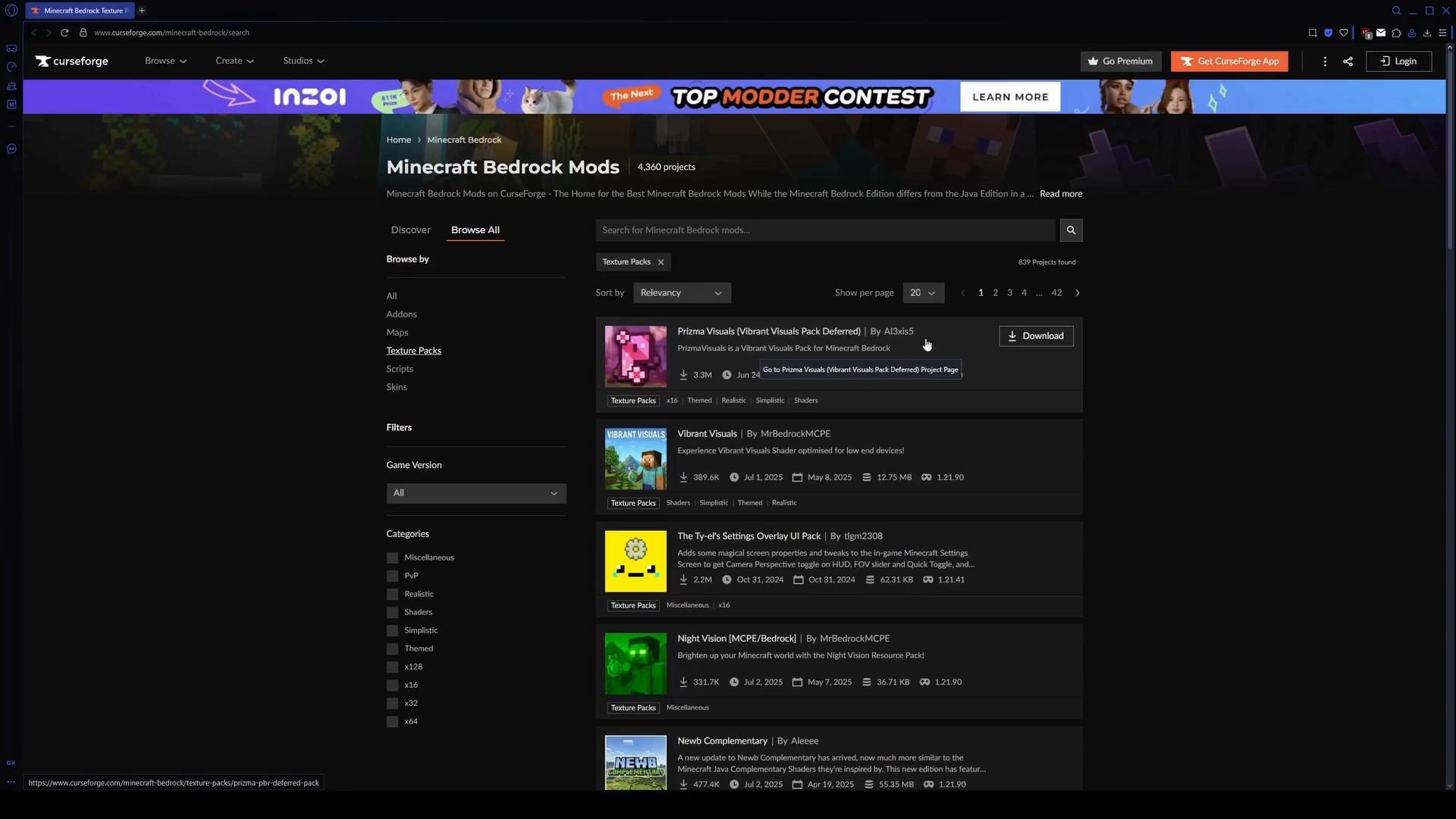Switch to the Discover tab
The image size is (1456, 819).
tap(410, 230)
